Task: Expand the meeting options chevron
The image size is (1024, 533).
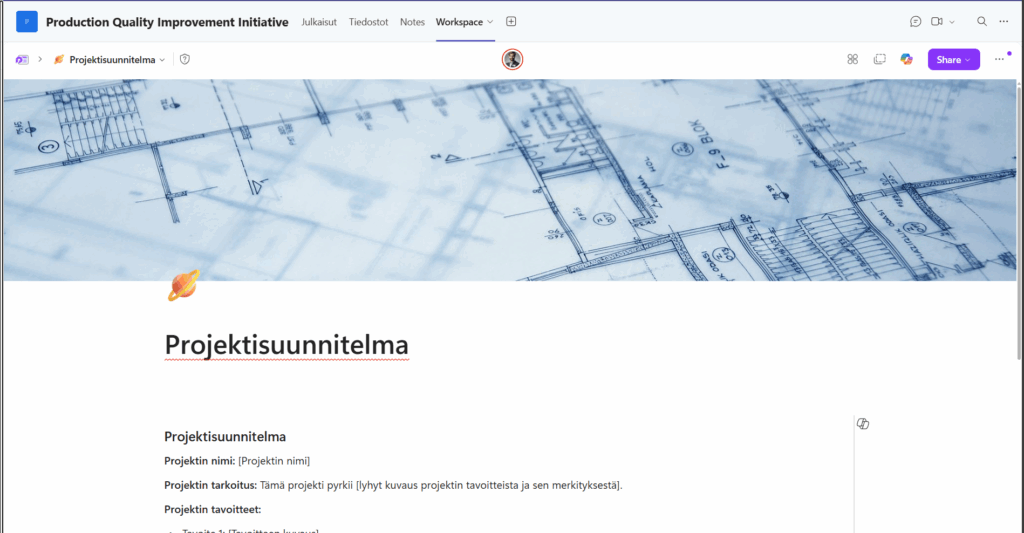Action: point(952,22)
